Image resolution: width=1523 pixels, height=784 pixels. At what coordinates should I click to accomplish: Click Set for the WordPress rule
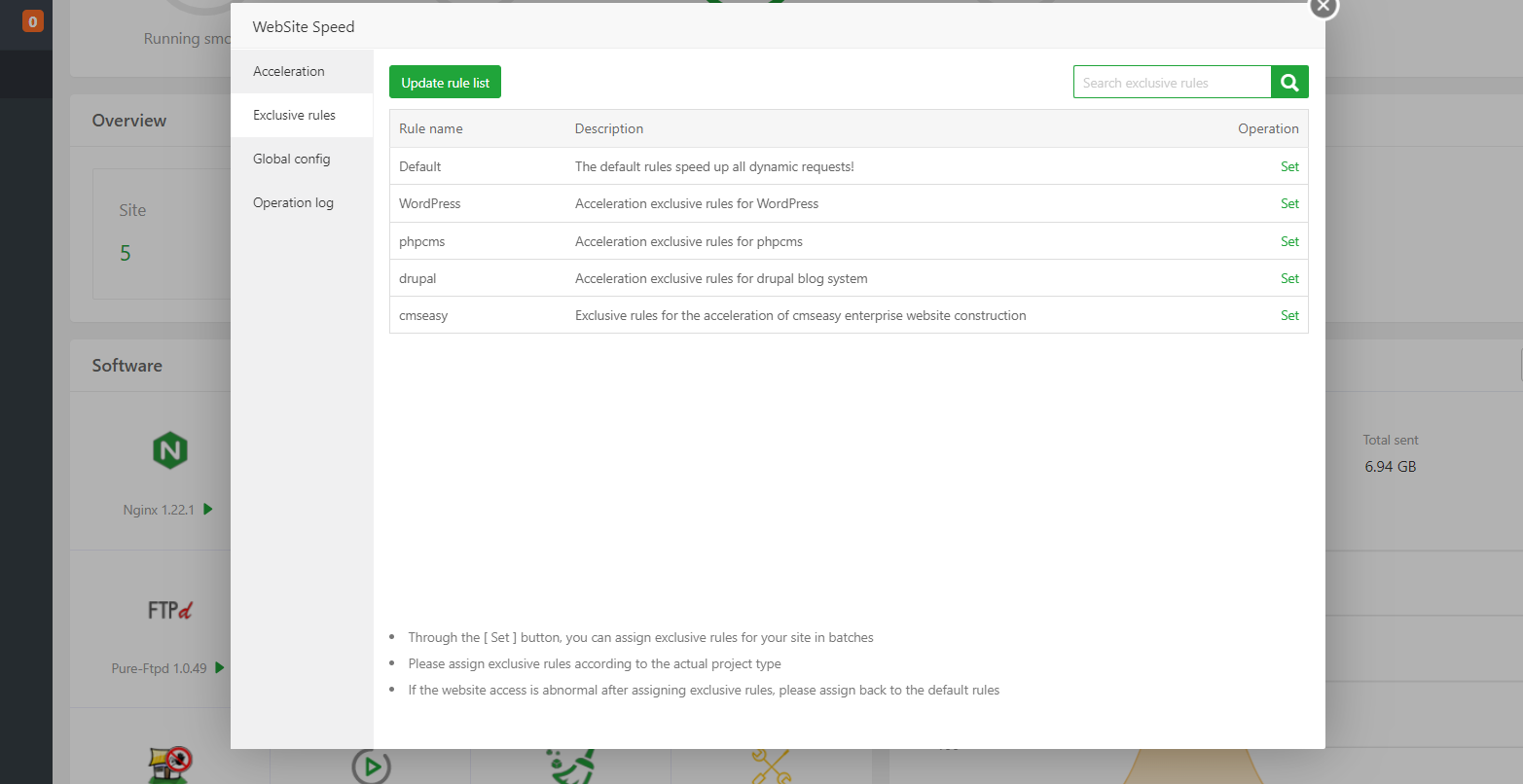(1289, 203)
